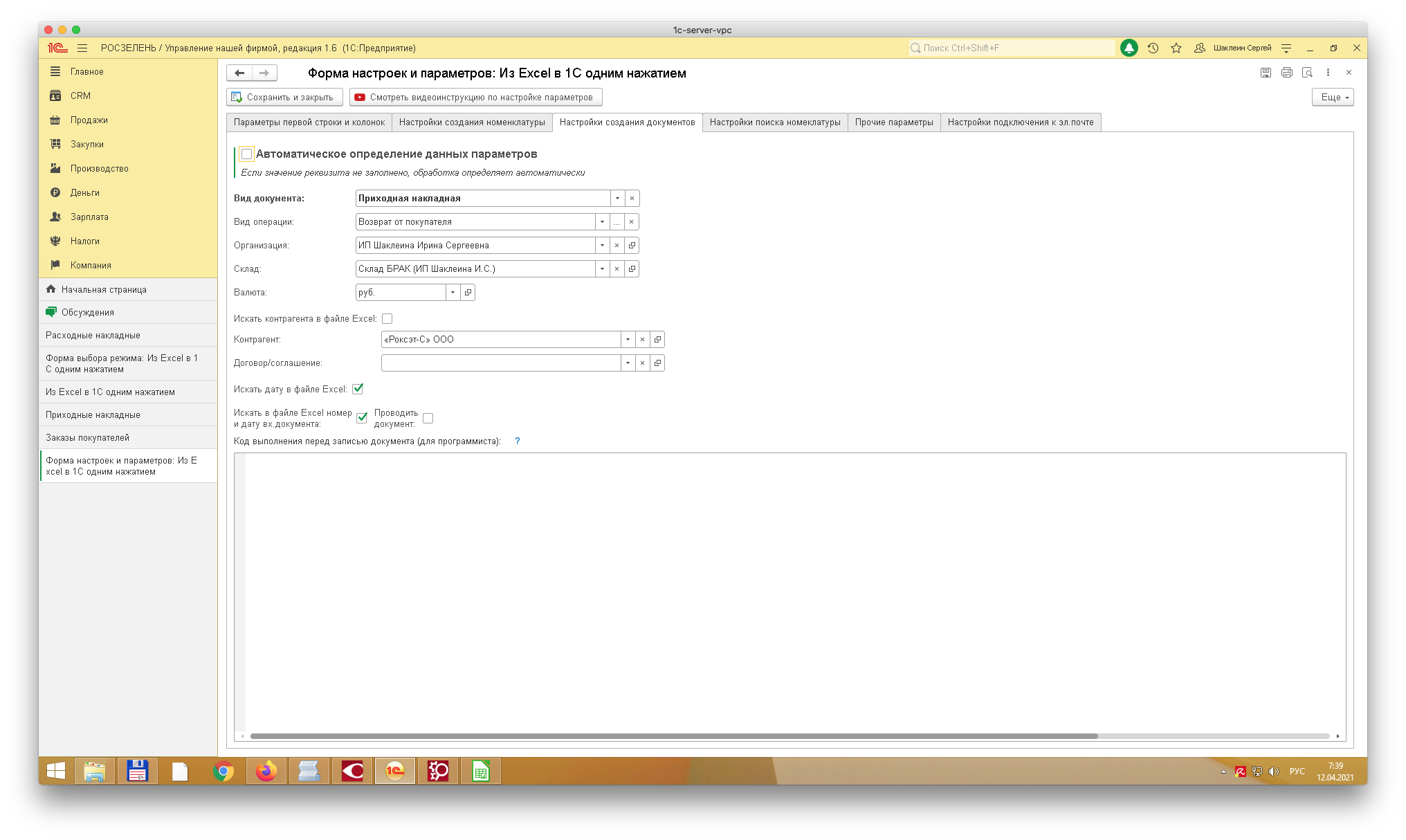Click the code editor horizontal scrollbar thumb
The height and width of the screenshot is (840, 1406).
pos(673,736)
